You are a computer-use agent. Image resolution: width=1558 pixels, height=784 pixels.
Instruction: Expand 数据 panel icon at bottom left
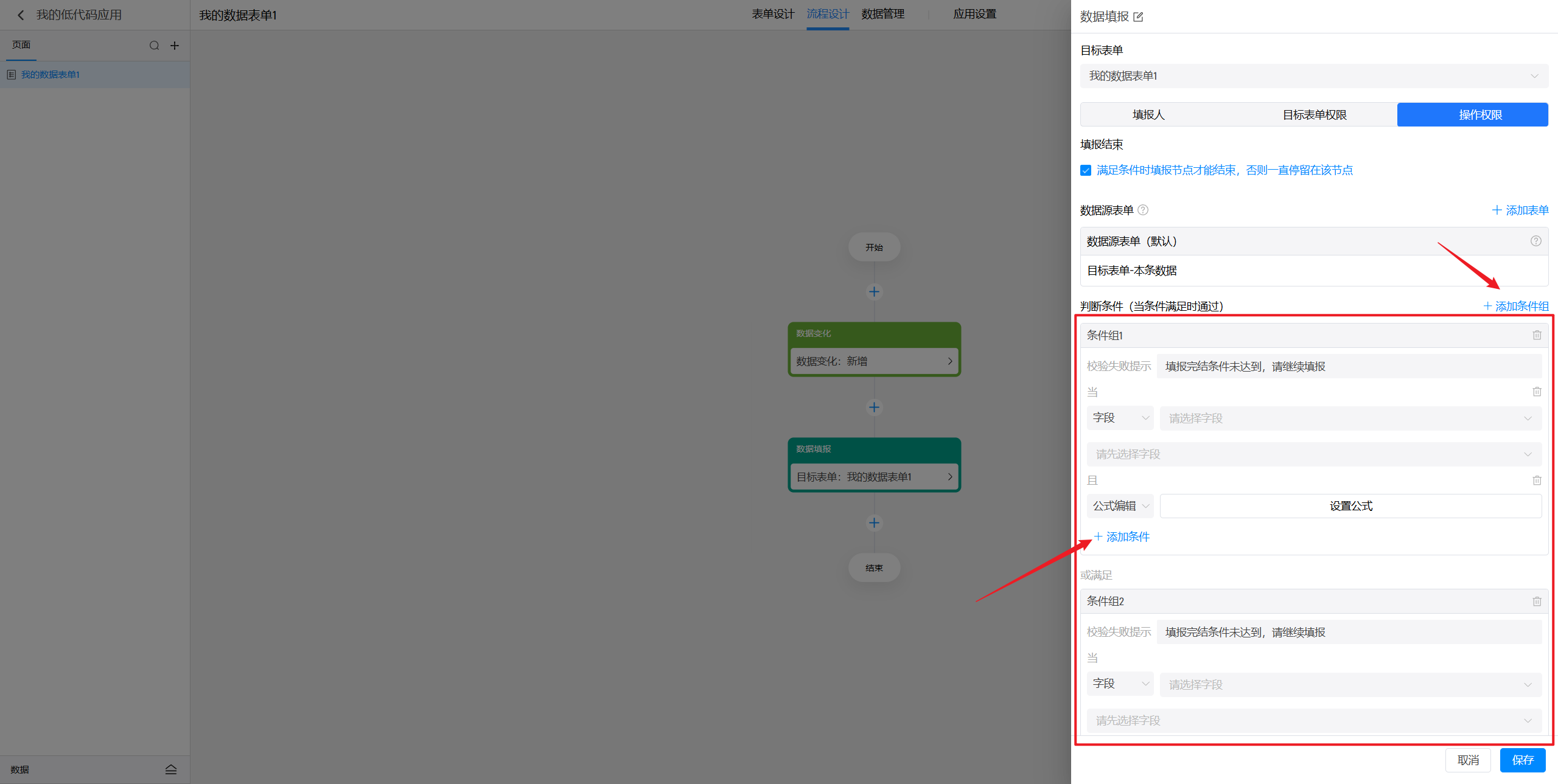171,769
